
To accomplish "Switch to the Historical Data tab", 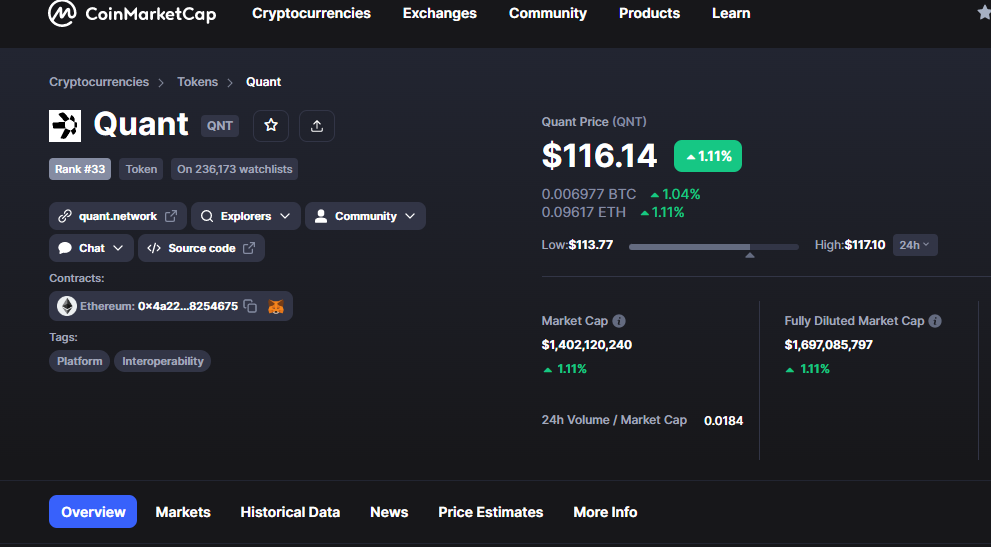I will [x=290, y=512].
